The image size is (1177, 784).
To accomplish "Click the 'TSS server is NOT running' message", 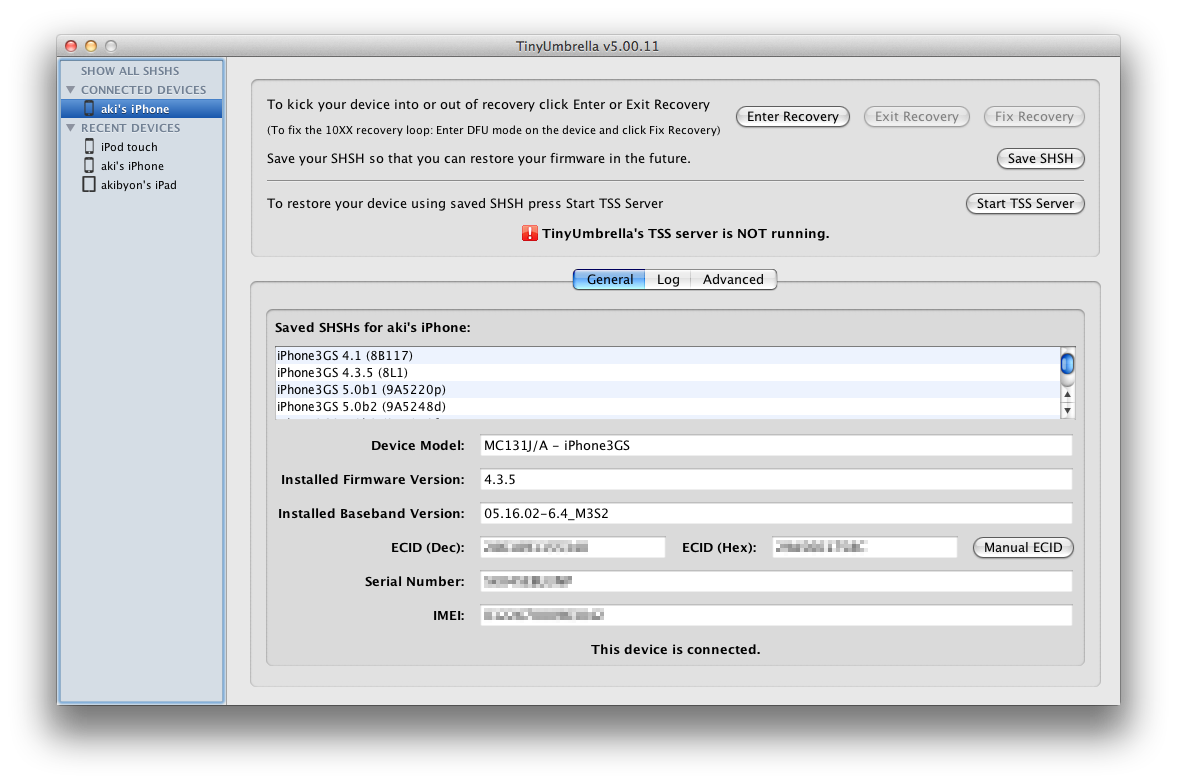I will 685,234.
